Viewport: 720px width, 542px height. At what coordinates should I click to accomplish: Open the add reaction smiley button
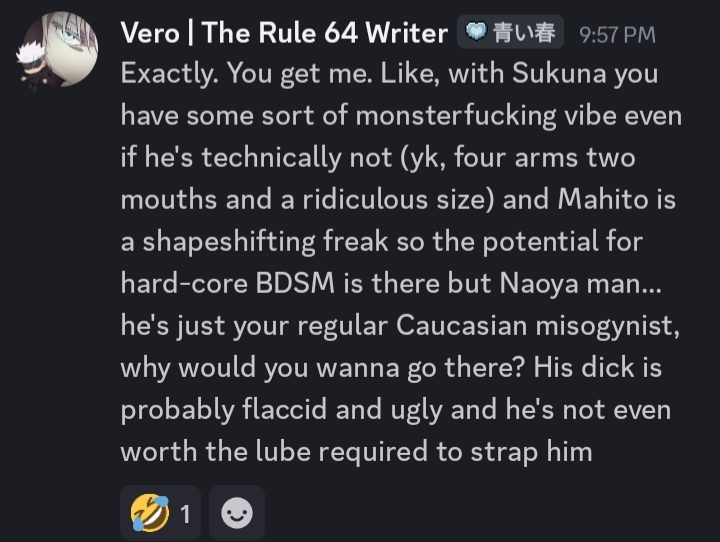237,513
